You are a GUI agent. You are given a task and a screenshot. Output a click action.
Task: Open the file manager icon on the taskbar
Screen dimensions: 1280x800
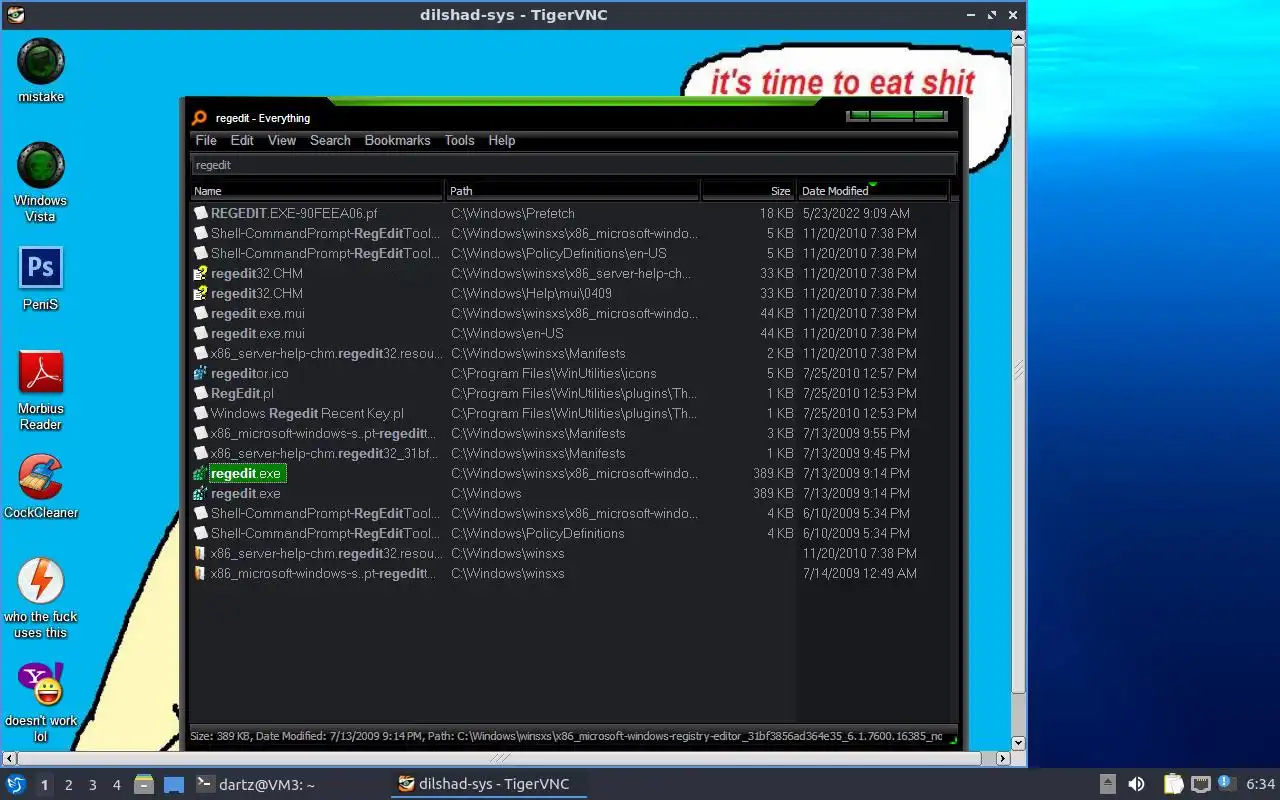pyautogui.click(x=144, y=784)
